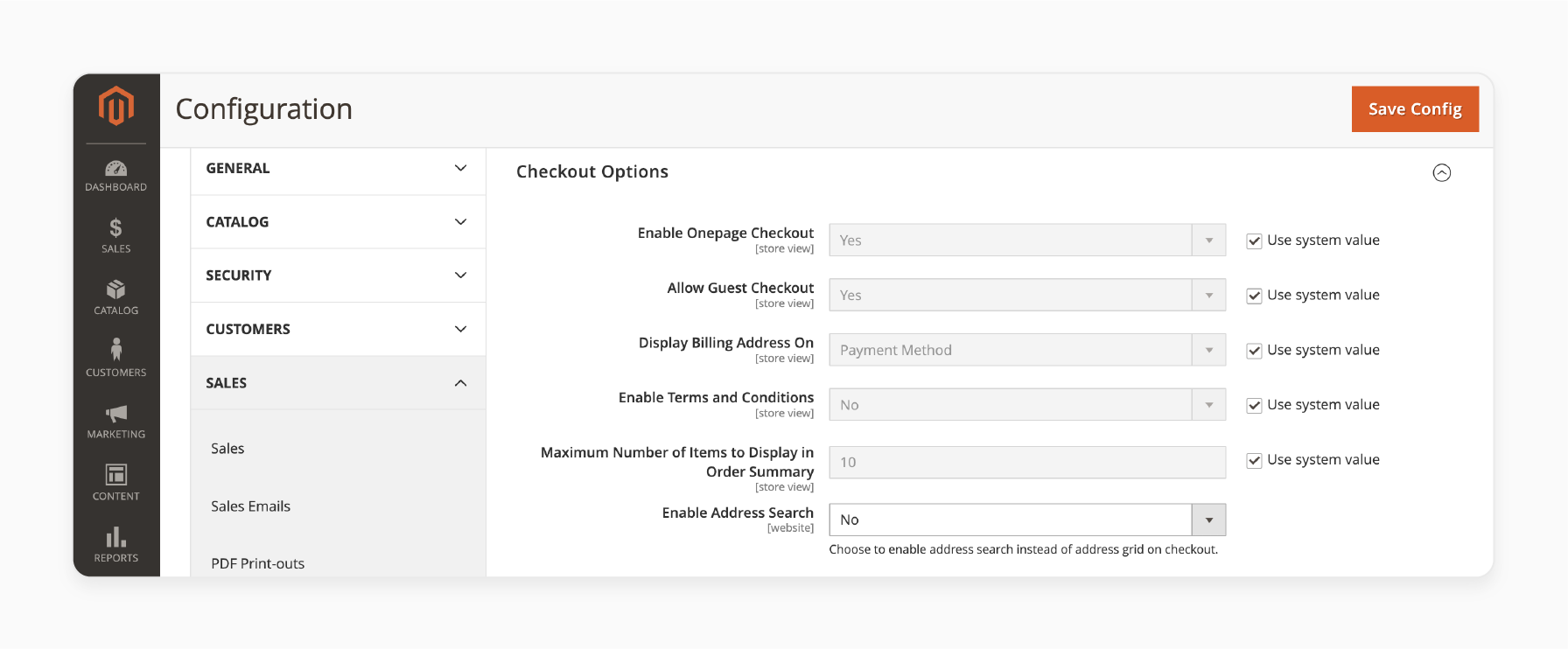Expand the SECURITY configuration section

pyautogui.click(x=338, y=276)
